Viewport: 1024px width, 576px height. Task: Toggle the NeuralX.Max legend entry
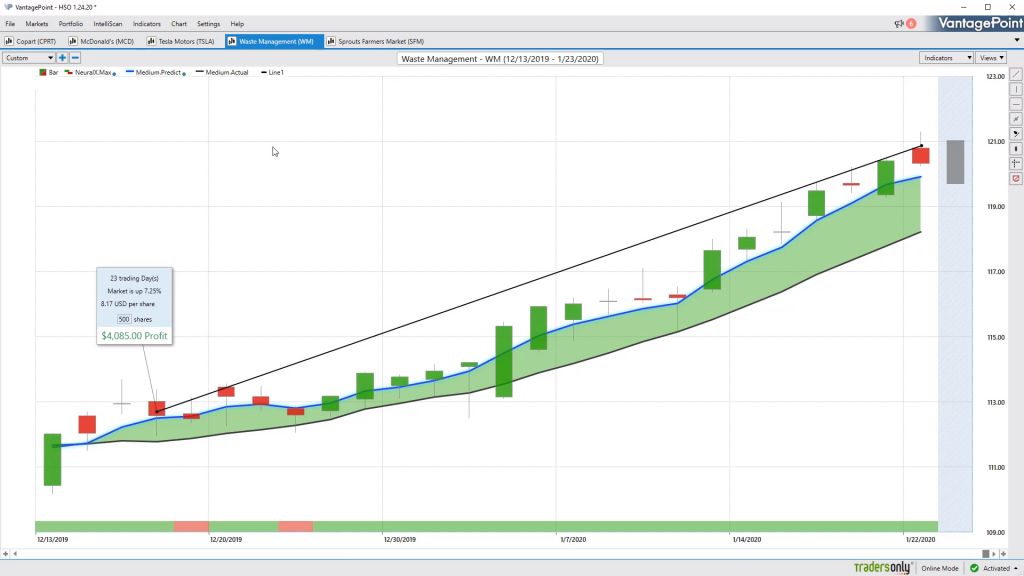pyautogui.click(x=90, y=72)
